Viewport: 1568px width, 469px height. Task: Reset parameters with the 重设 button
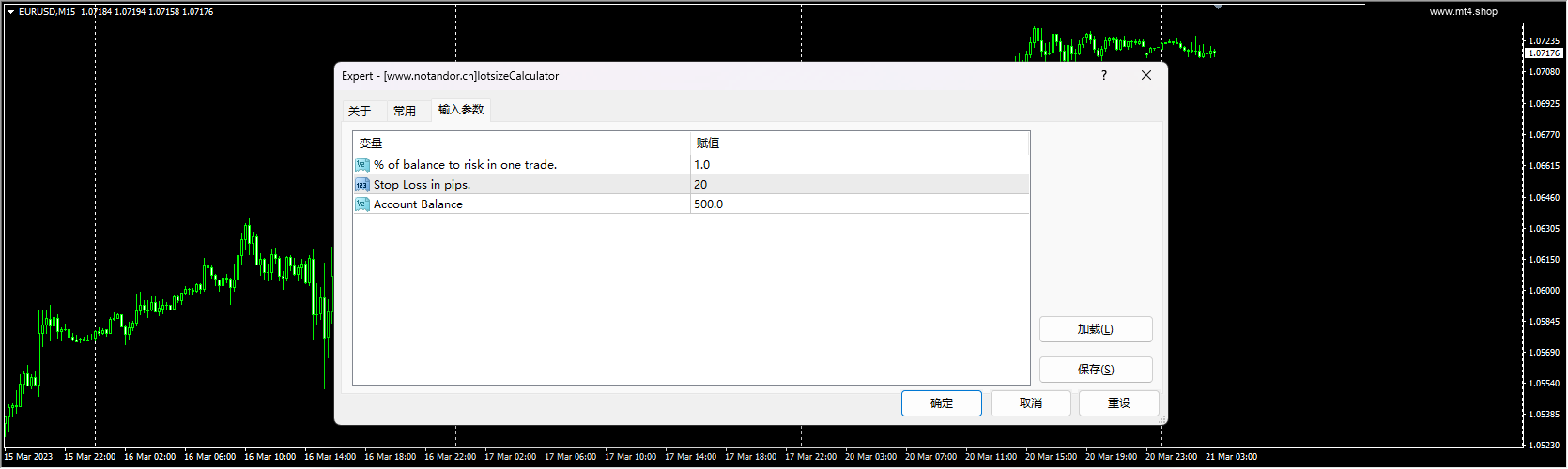click(x=1119, y=403)
